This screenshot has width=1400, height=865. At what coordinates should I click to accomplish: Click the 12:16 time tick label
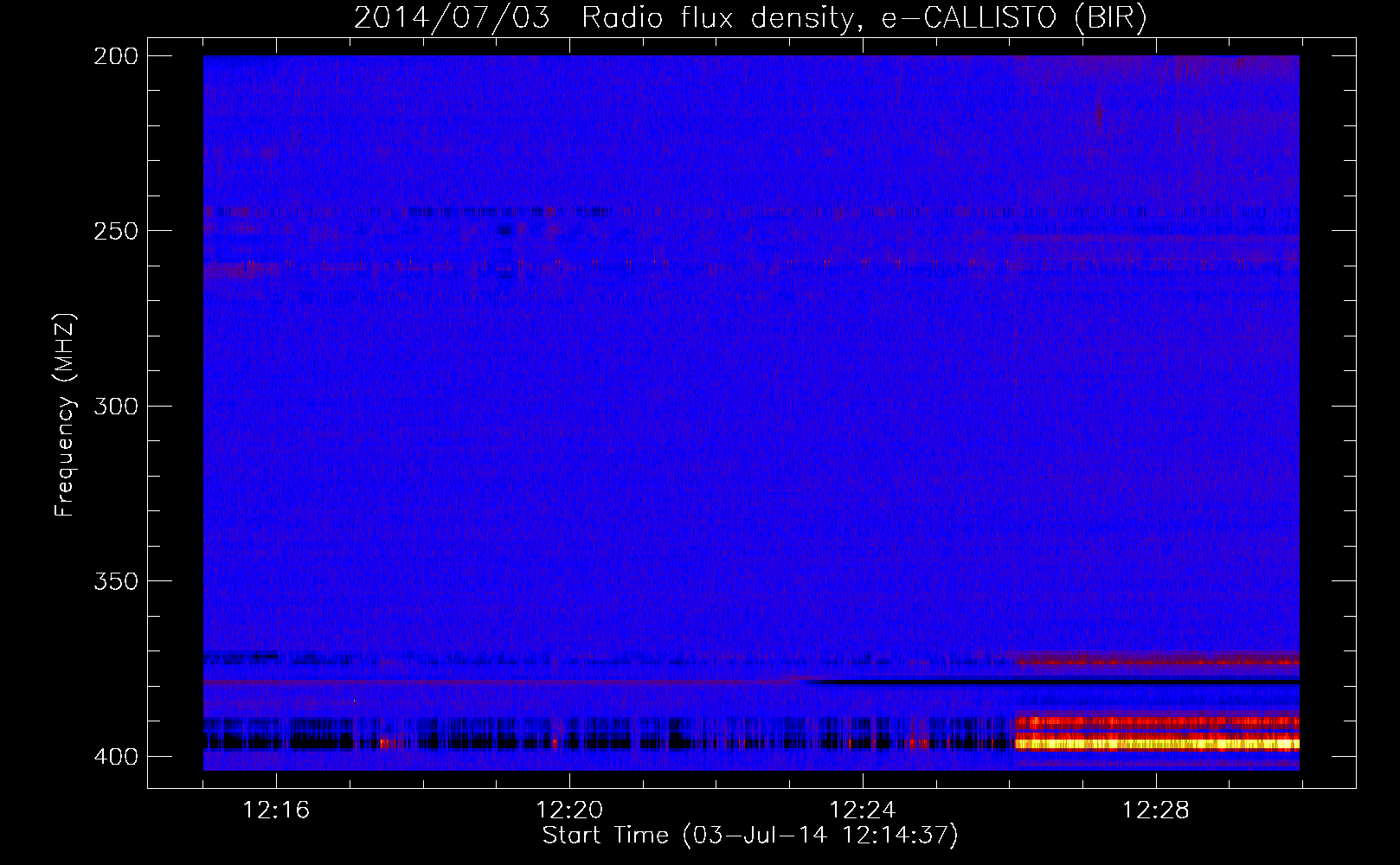[x=276, y=810]
